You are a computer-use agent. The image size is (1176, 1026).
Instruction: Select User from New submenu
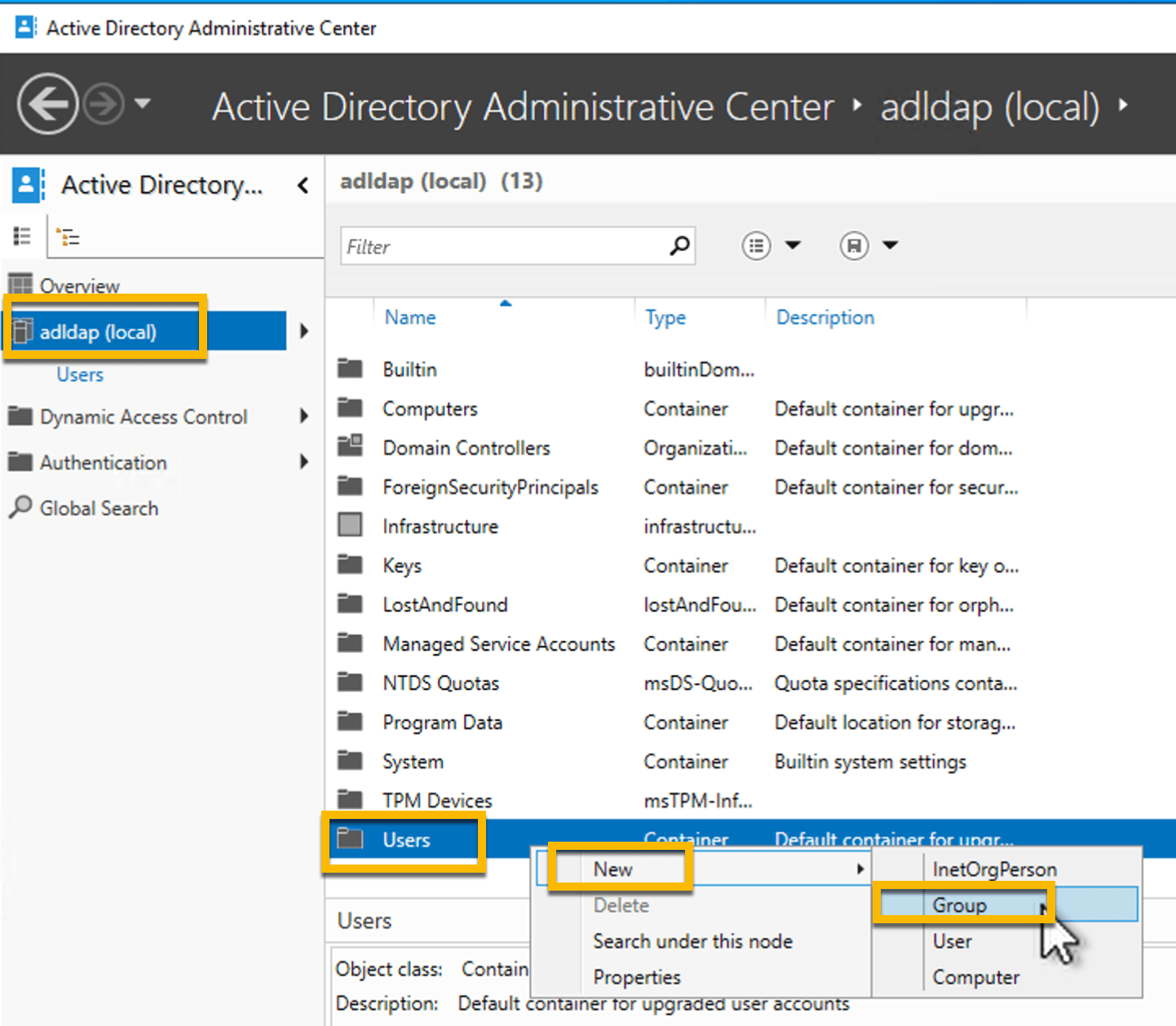click(x=1006, y=941)
